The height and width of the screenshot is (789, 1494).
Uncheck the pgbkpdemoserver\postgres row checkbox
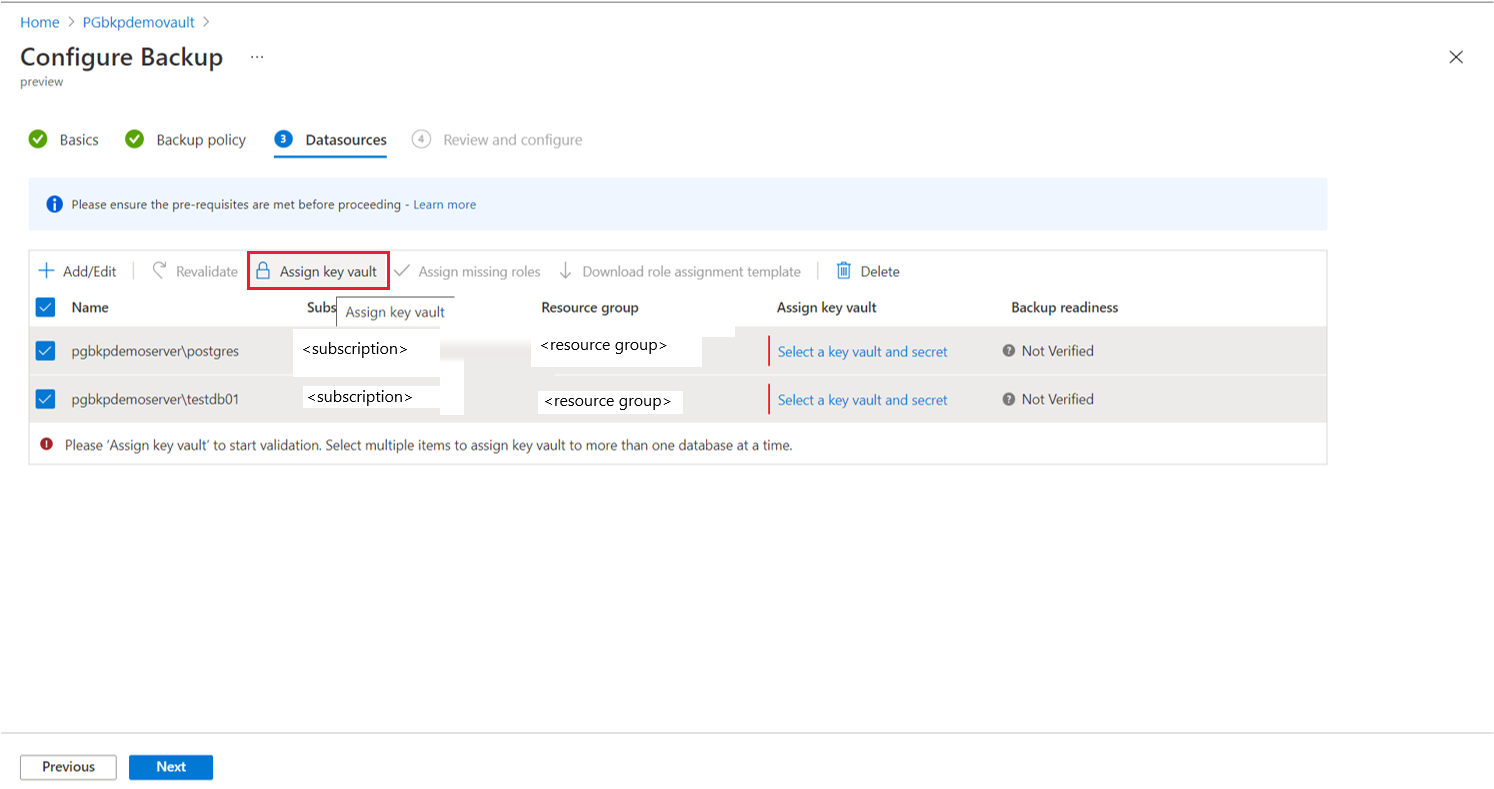click(45, 350)
